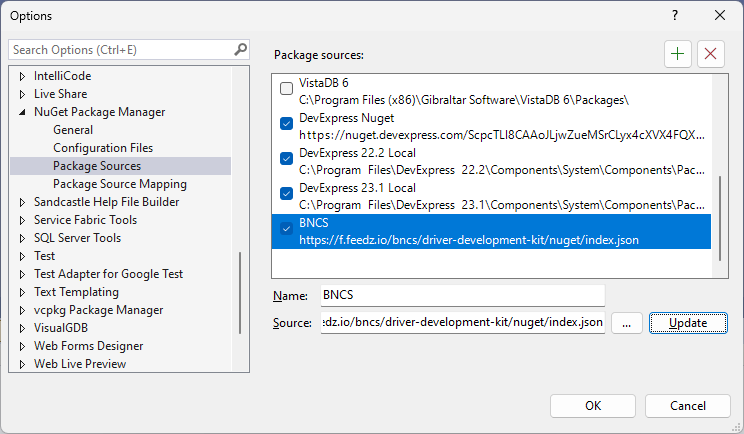Viewport: 744px width, 434px height.
Task: Click the help question mark icon
Action: 675,15
